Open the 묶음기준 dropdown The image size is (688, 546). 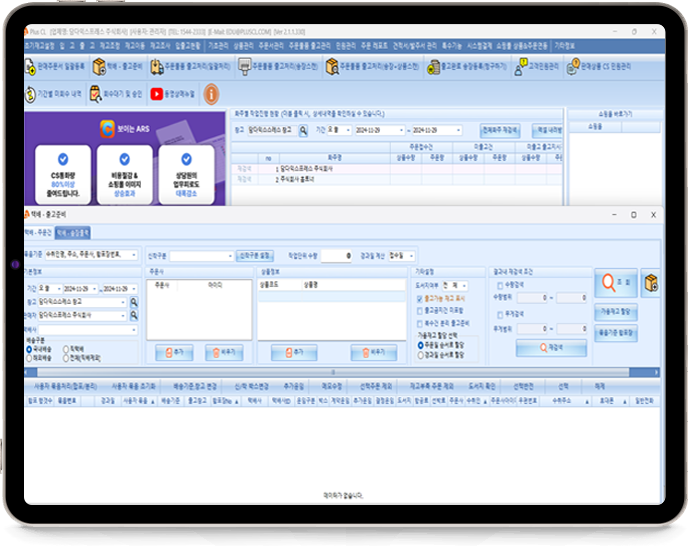[134, 255]
